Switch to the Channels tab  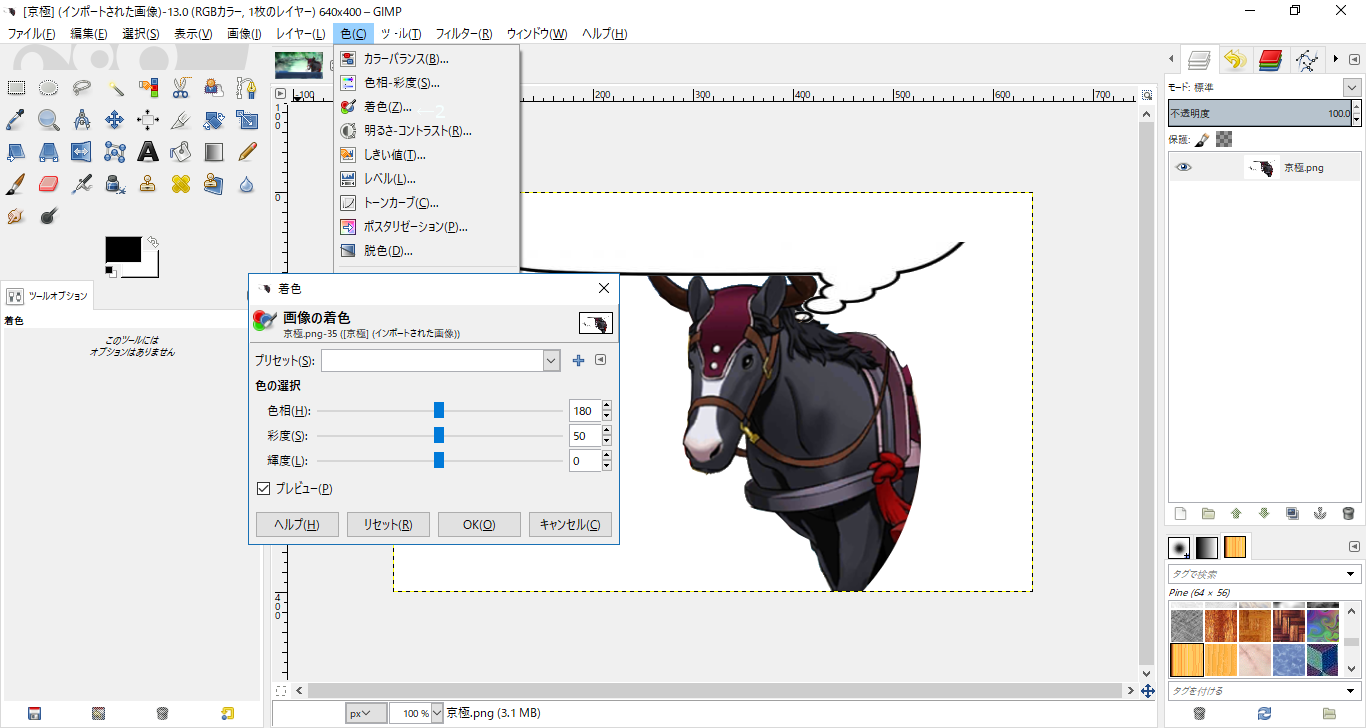tap(1270, 60)
